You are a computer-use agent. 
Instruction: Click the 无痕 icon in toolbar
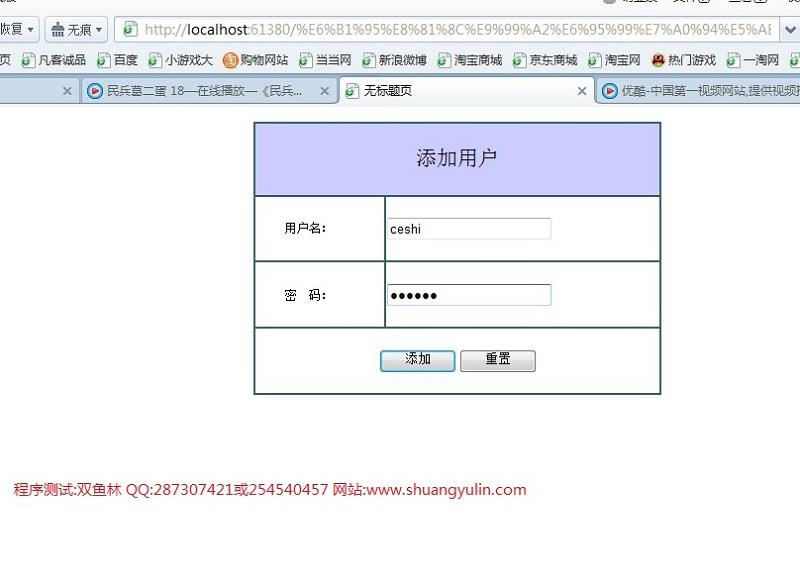[x=58, y=30]
